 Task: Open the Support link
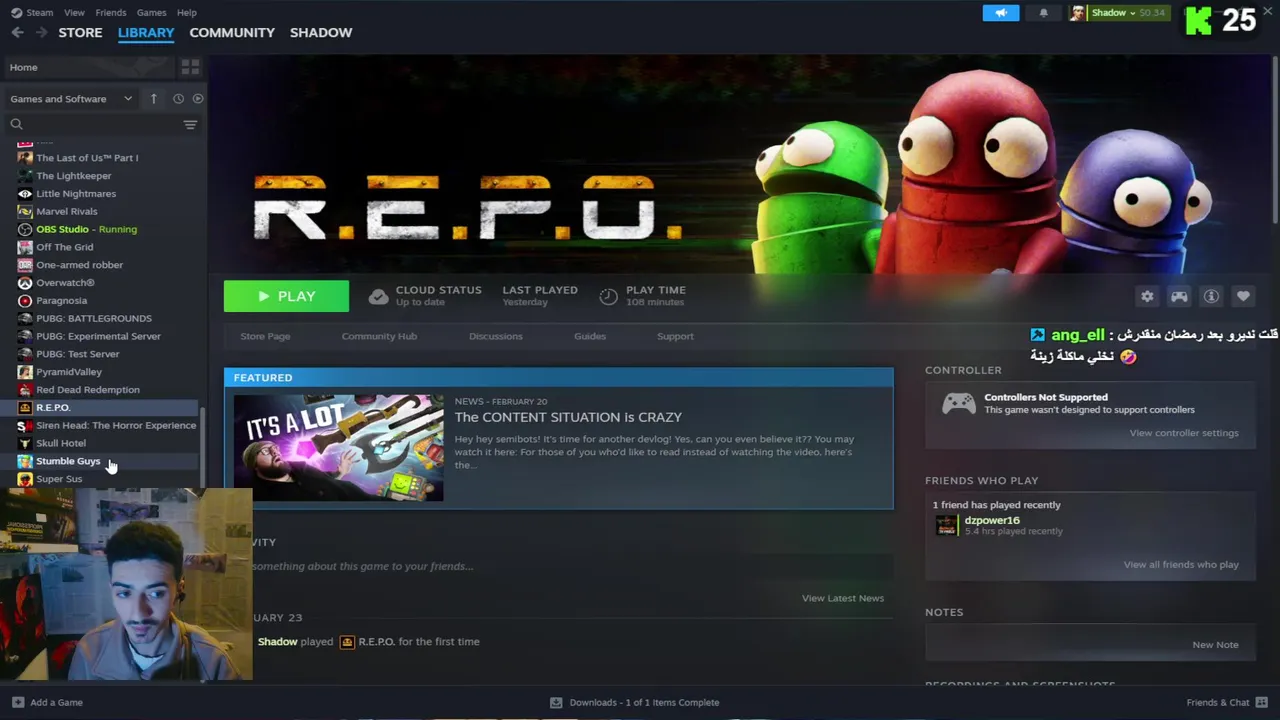[675, 336]
